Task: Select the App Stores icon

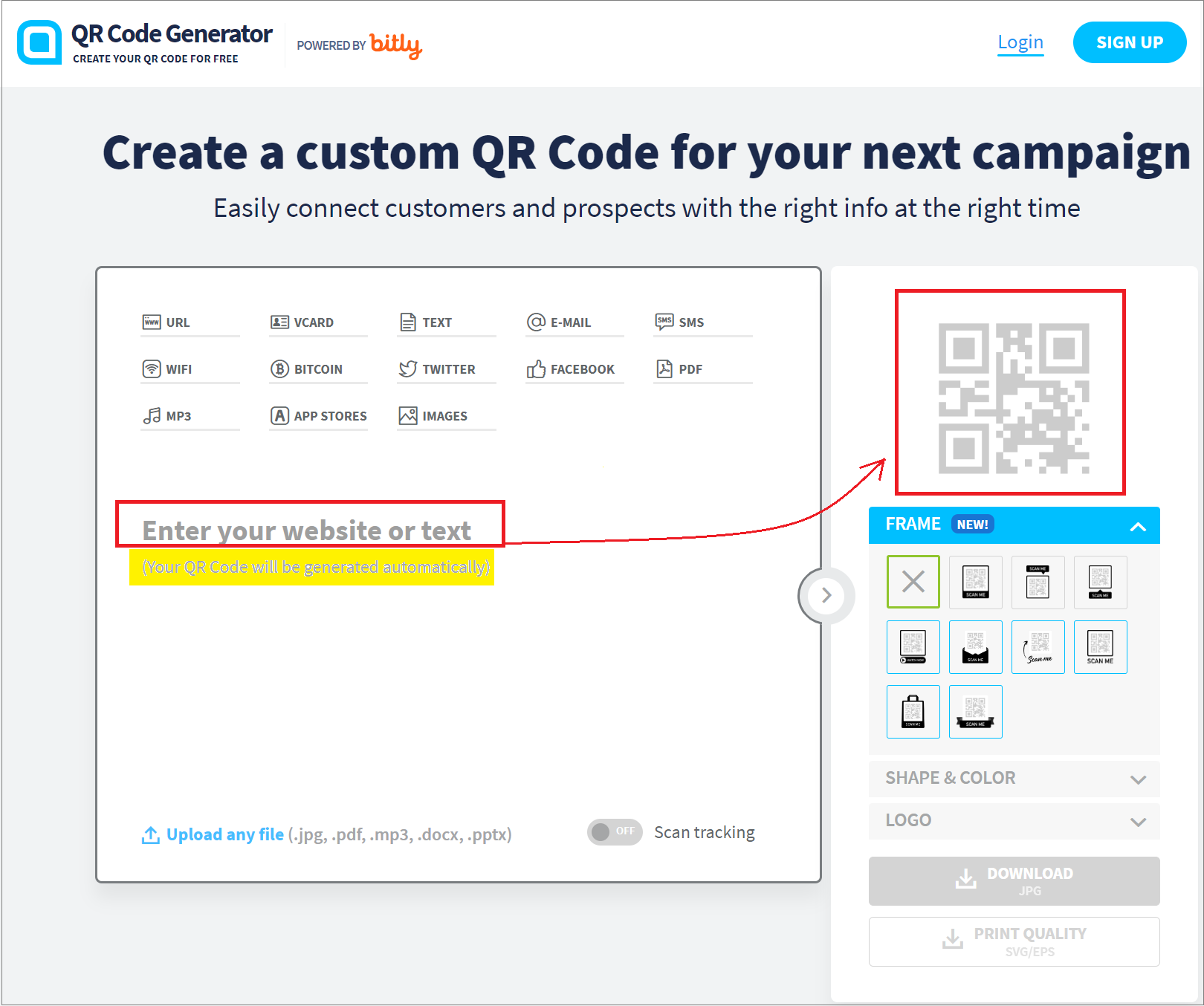Action: pos(279,416)
